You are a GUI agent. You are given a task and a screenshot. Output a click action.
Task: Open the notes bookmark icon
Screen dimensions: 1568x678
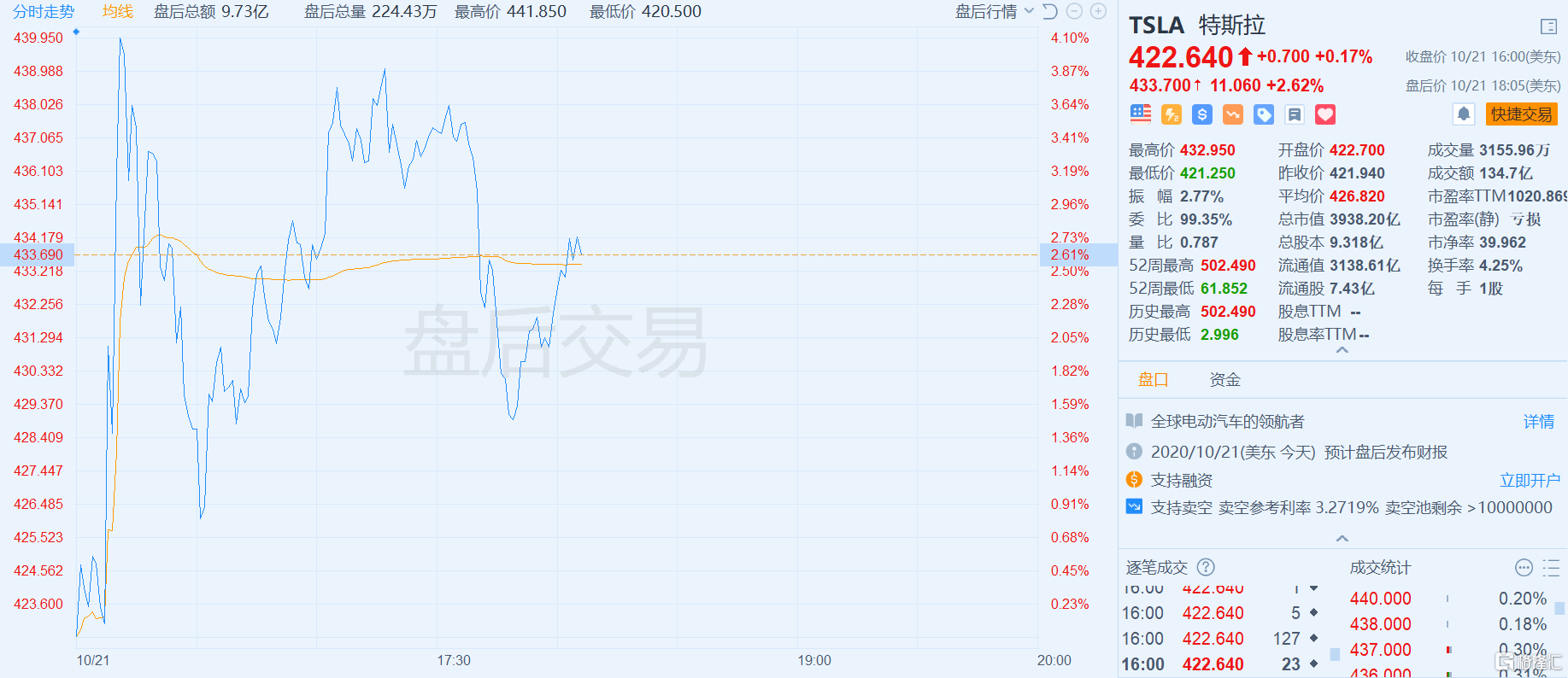[1295, 114]
